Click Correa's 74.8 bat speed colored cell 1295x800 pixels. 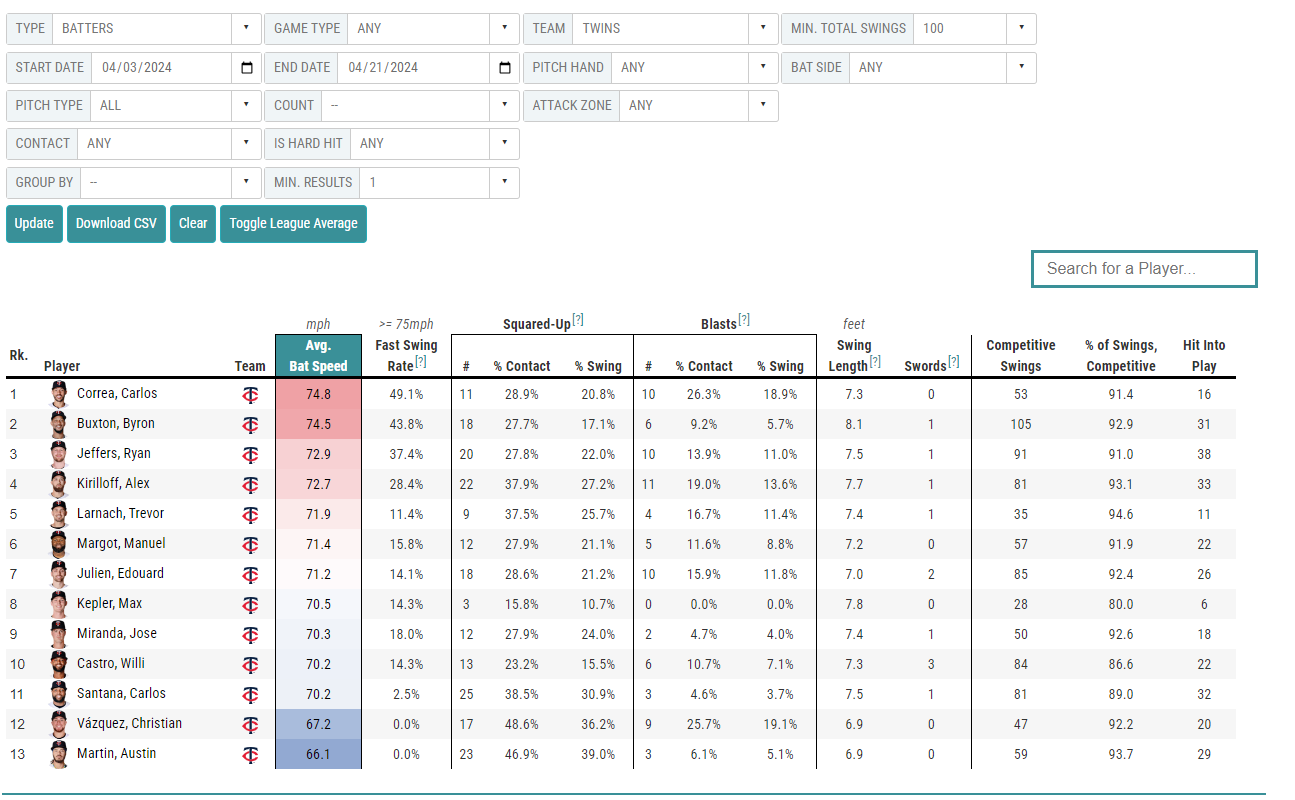[x=318, y=395]
